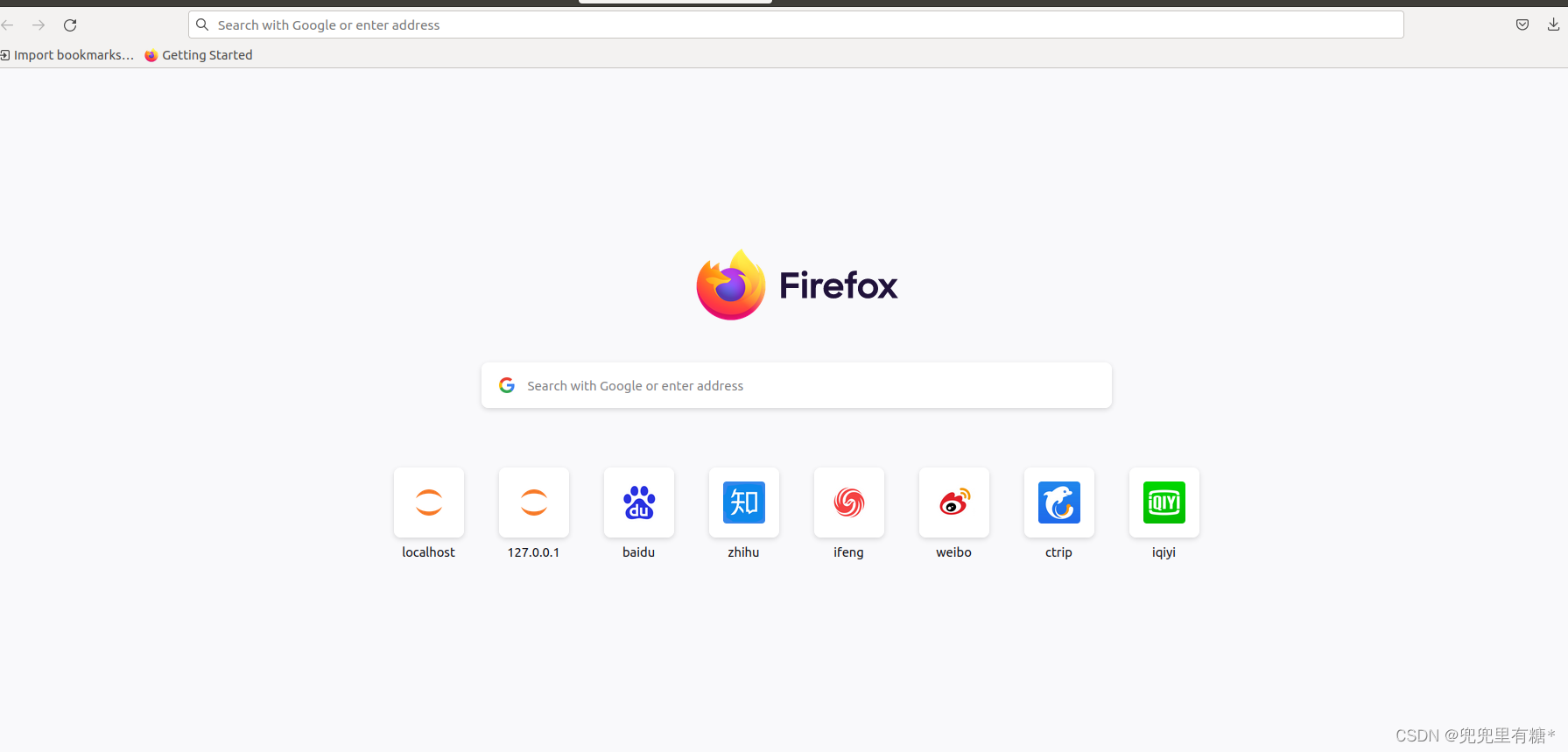Screen dimensions: 1568x752
Task: Click the Firefox logo
Action: [731, 285]
